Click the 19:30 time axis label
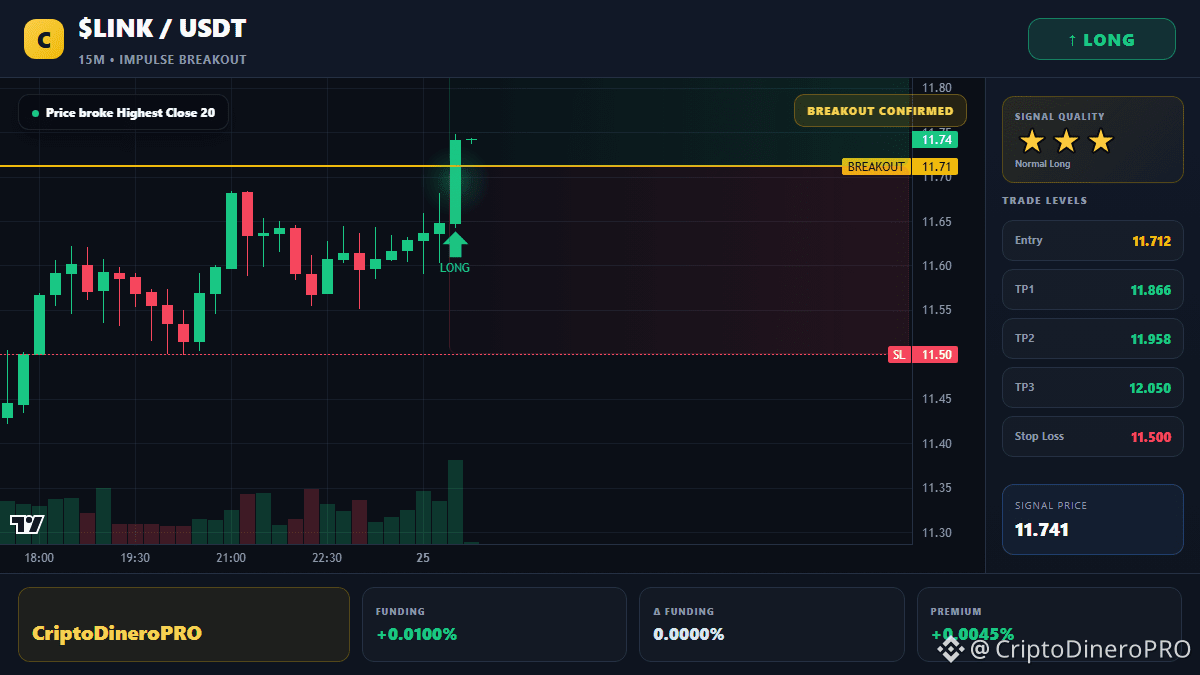Image resolution: width=1200 pixels, height=675 pixels. pyautogui.click(x=135, y=558)
